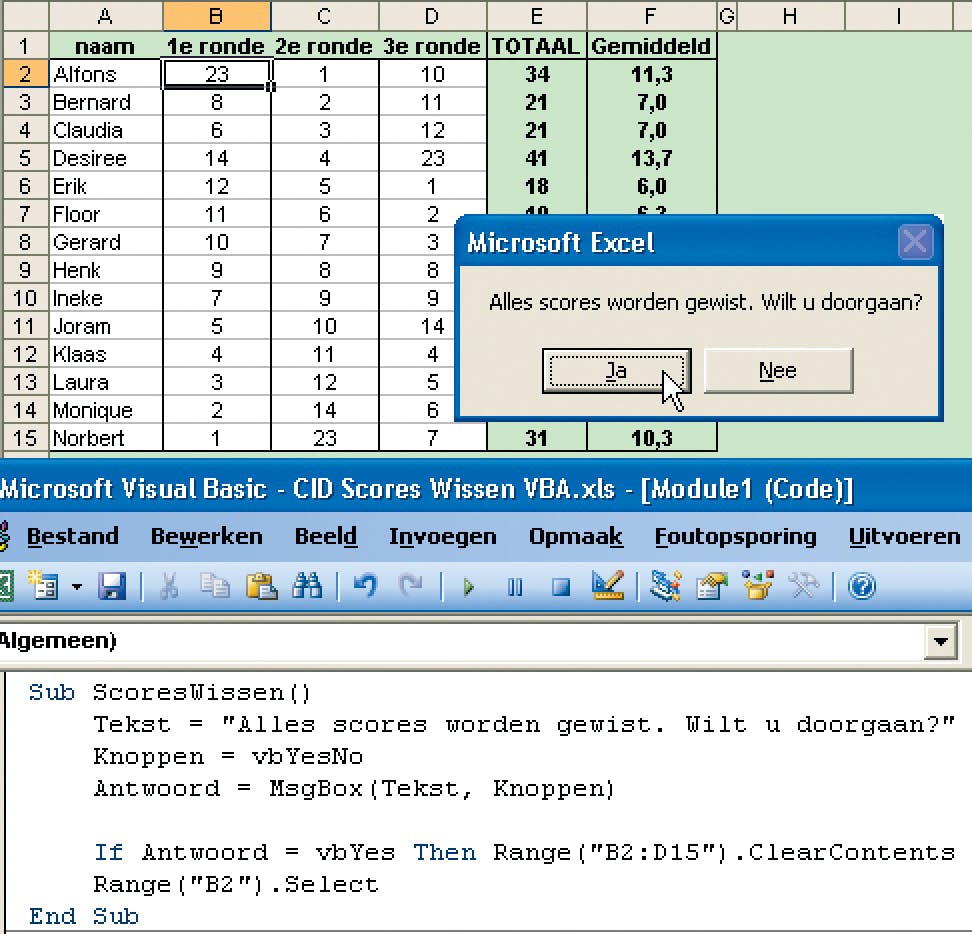Screen dimensions: 972x934
Task: Click TOTAAL value 41
Action: [537, 158]
